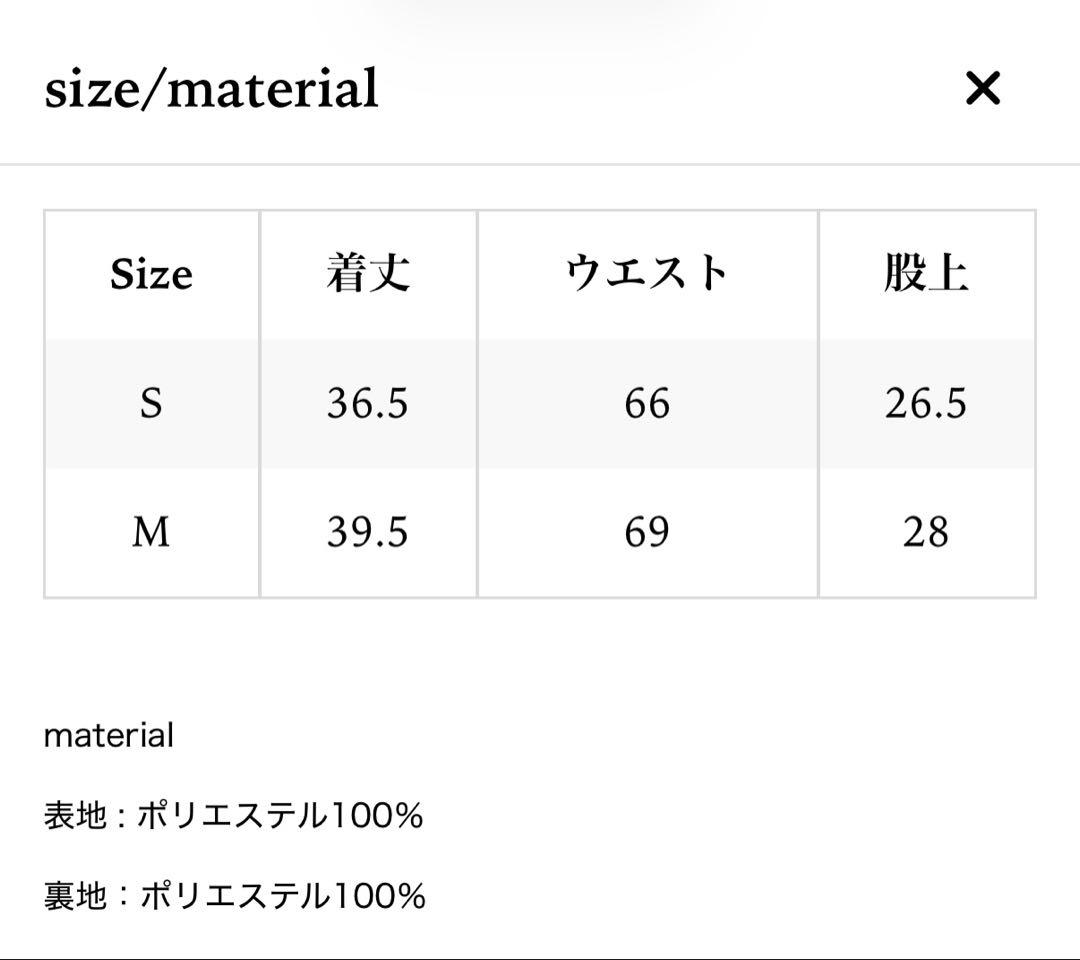Viewport: 1080px width, 960px height.
Task: Select the 69 waist value for size M
Action: pos(648,533)
